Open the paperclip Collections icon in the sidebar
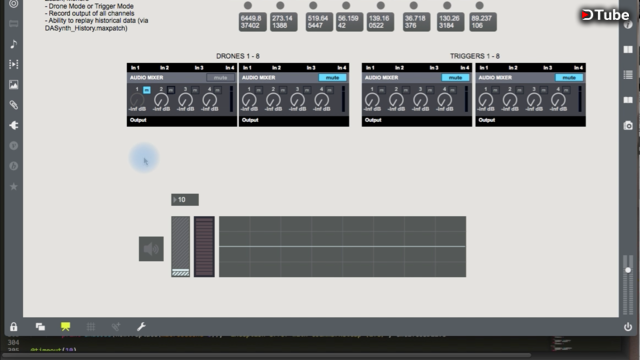640x360 pixels. pyautogui.click(x=13, y=105)
